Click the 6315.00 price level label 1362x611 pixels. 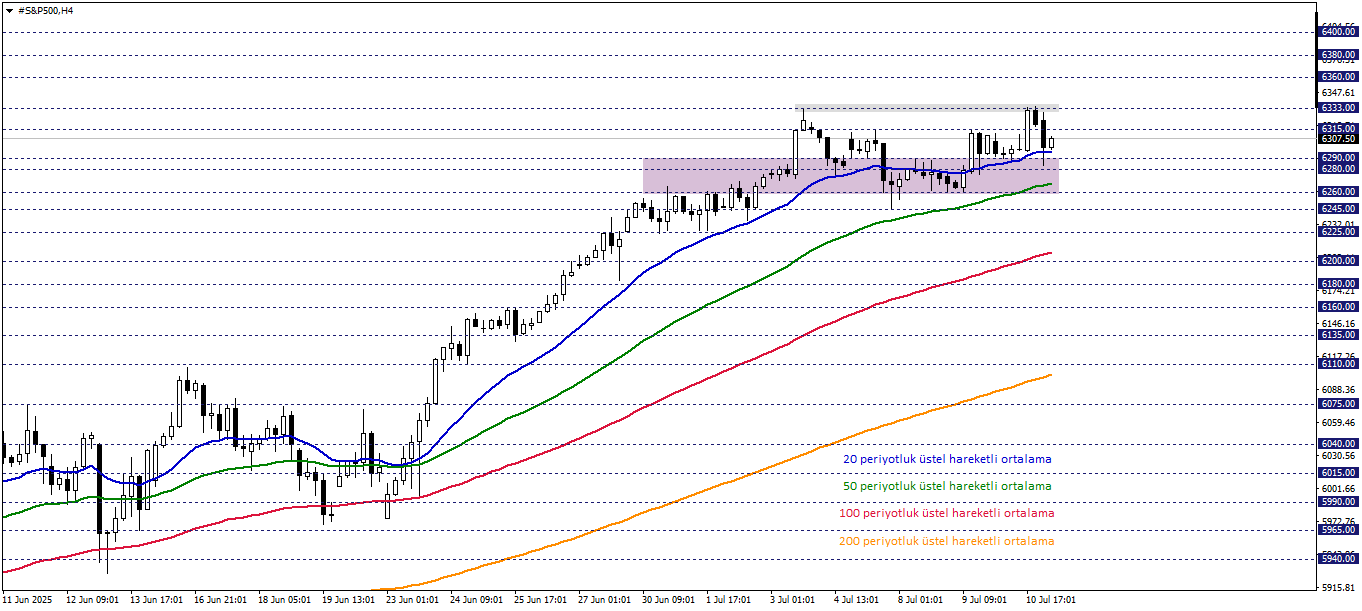(1338, 129)
